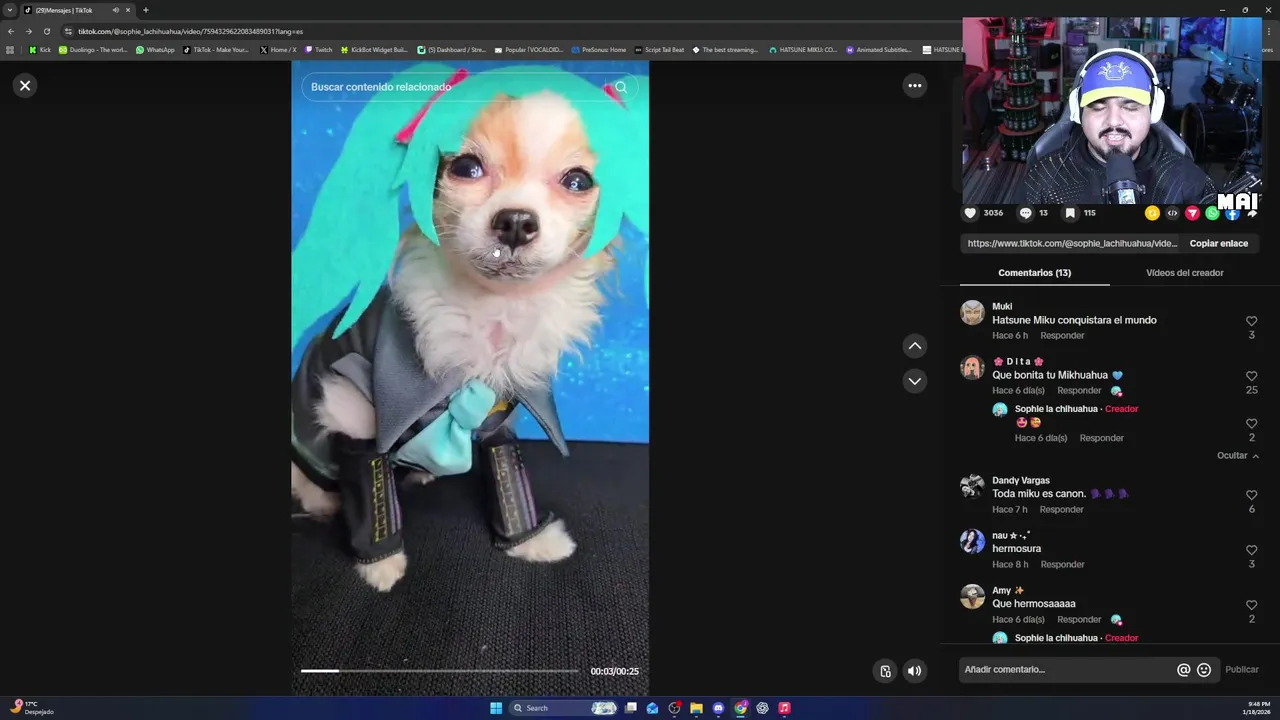Go to the previous video with the up arrow

(914, 346)
